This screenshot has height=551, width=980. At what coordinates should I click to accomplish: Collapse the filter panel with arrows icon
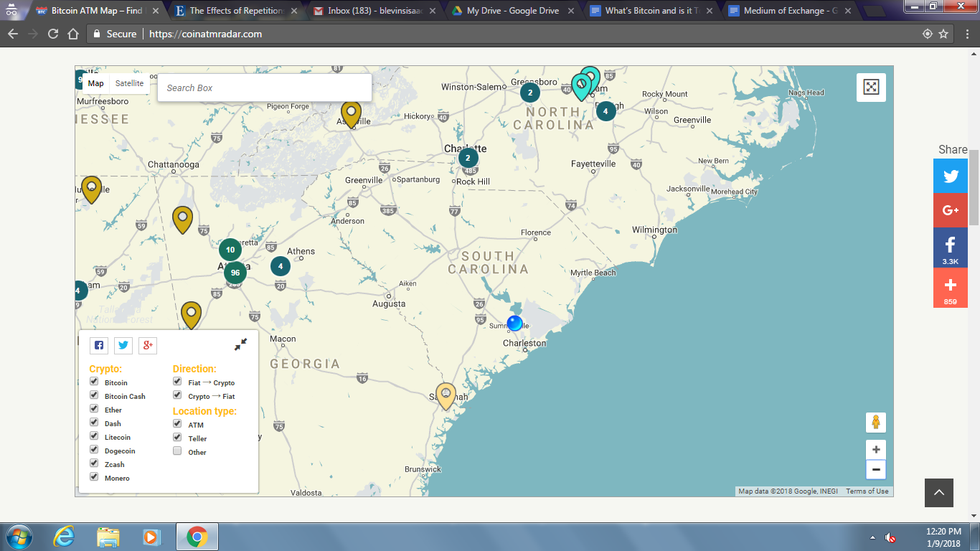coord(241,345)
